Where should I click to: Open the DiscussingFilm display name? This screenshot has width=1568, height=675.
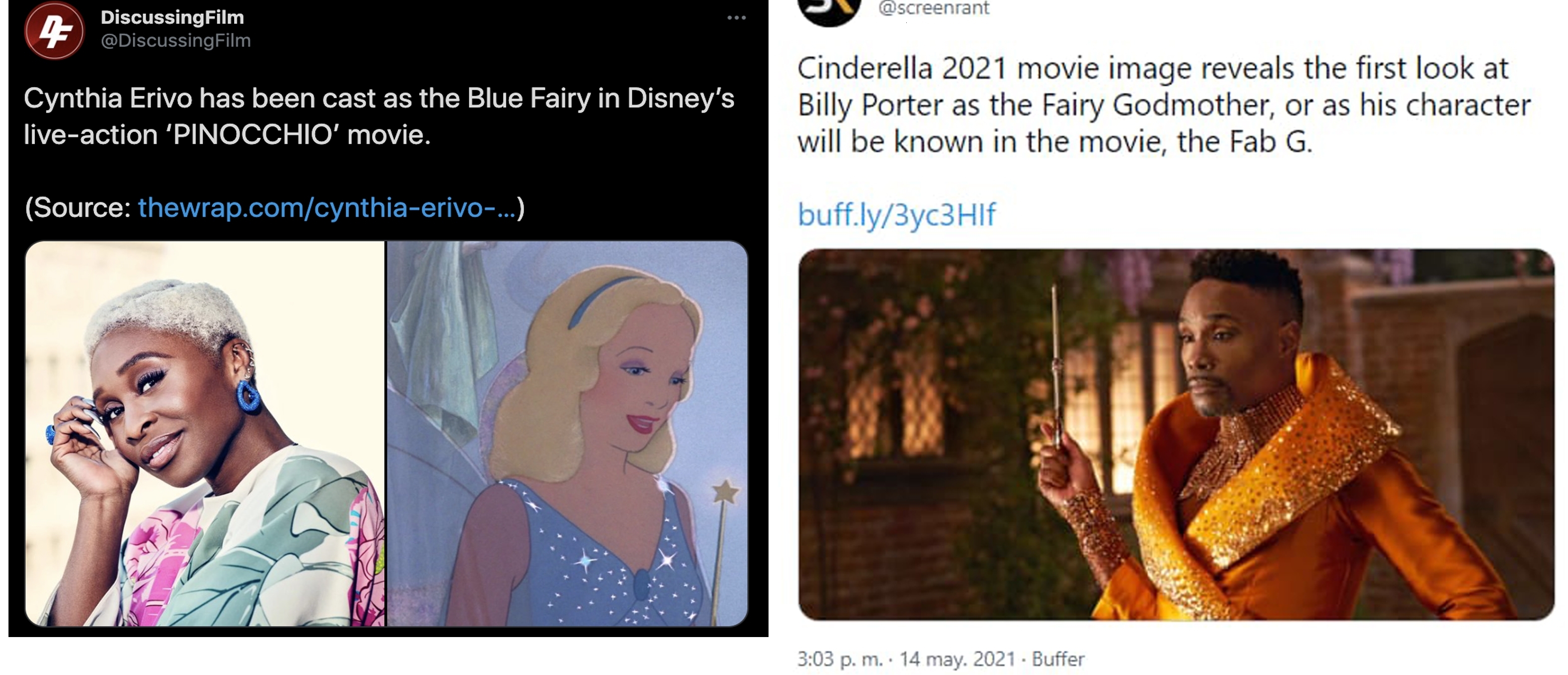pyautogui.click(x=172, y=17)
